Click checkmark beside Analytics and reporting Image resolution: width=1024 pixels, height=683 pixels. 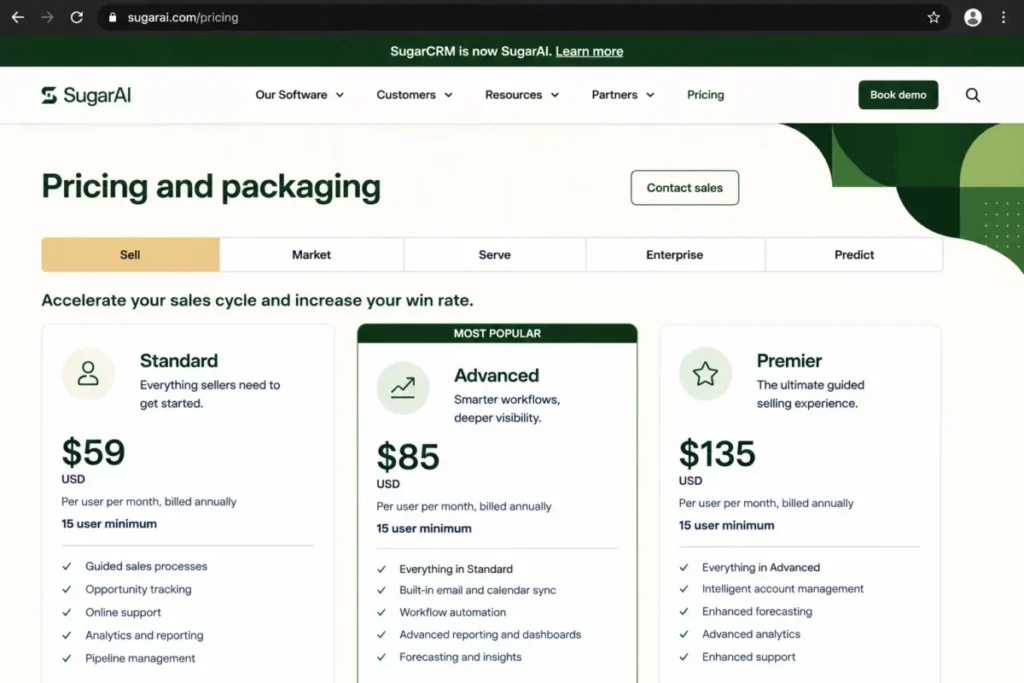[67, 635]
